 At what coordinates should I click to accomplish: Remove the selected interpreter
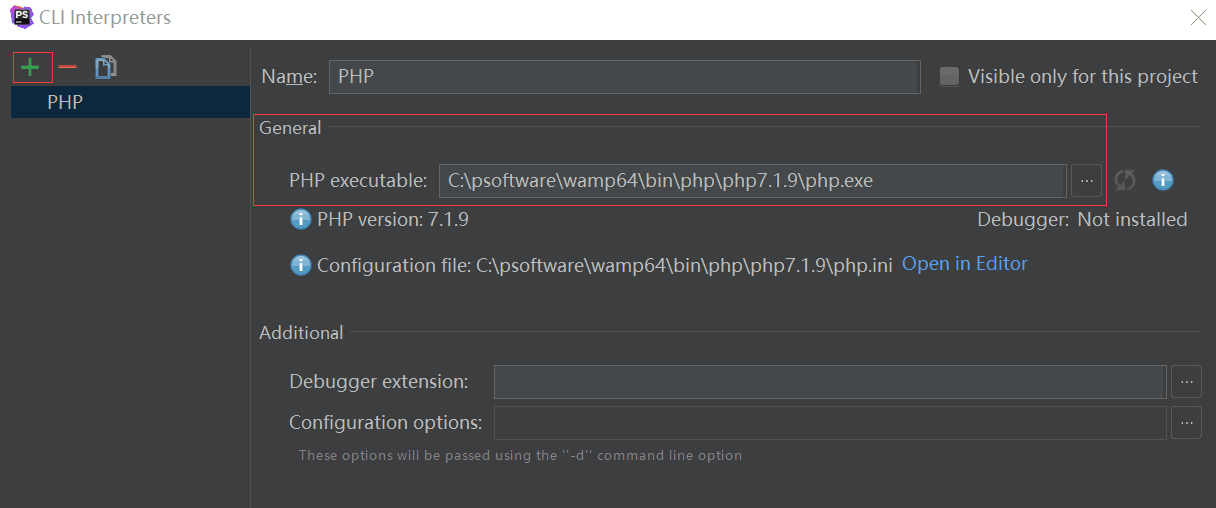pyautogui.click(x=67, y=67)
